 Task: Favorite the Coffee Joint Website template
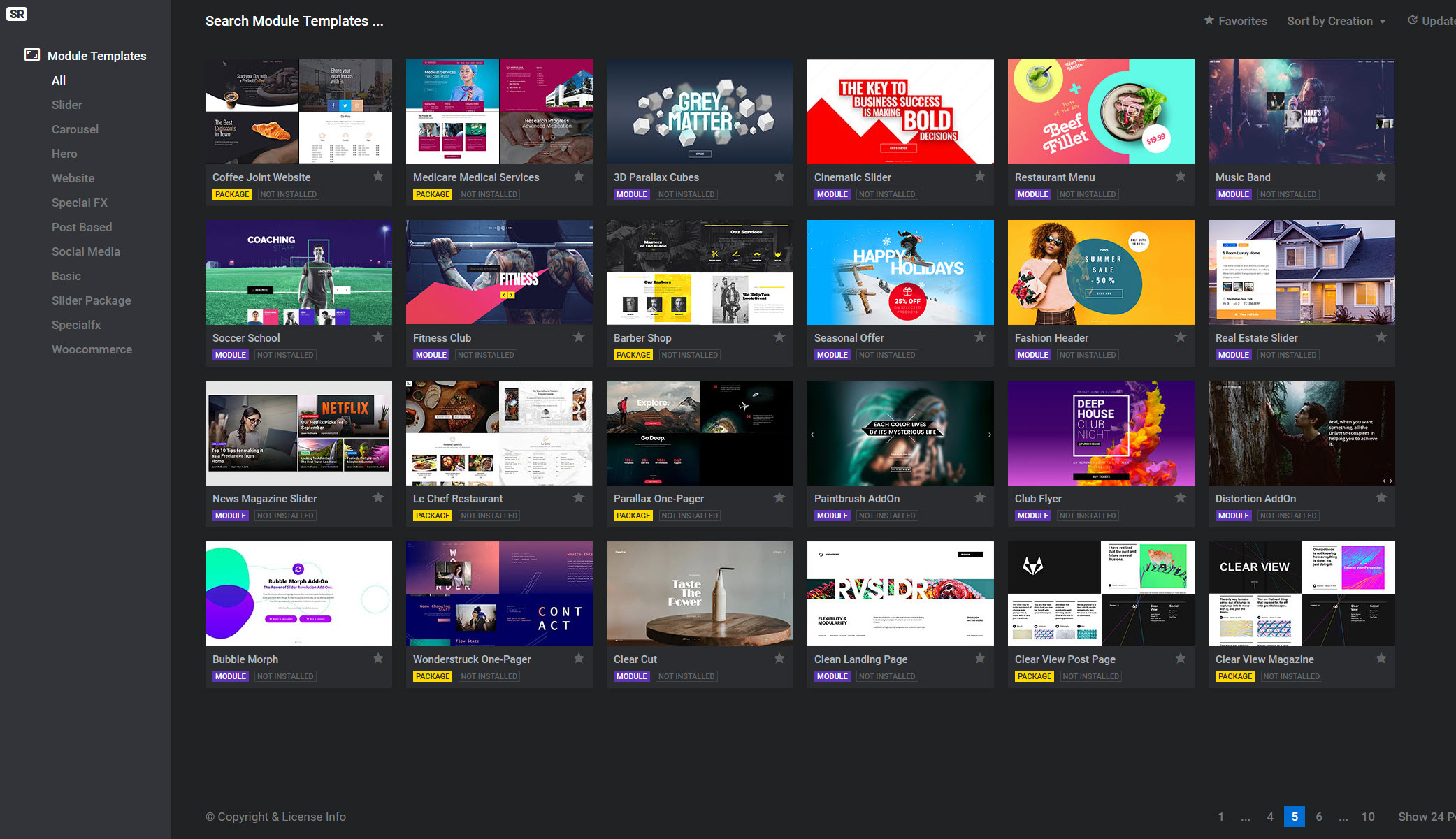coord(378,177)
